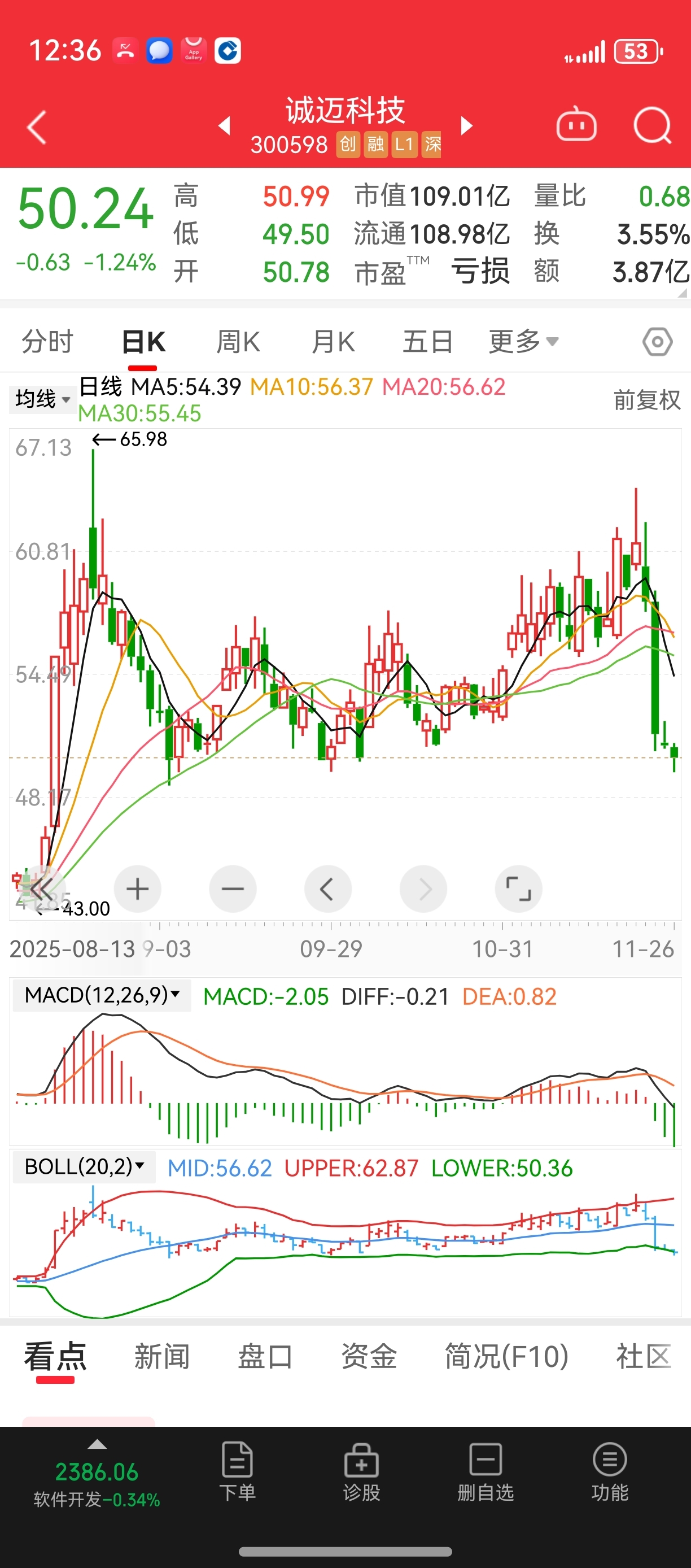Screen dimensions: 691x1568
Task: Open 下单 order icon
Action: point(237,1471)
